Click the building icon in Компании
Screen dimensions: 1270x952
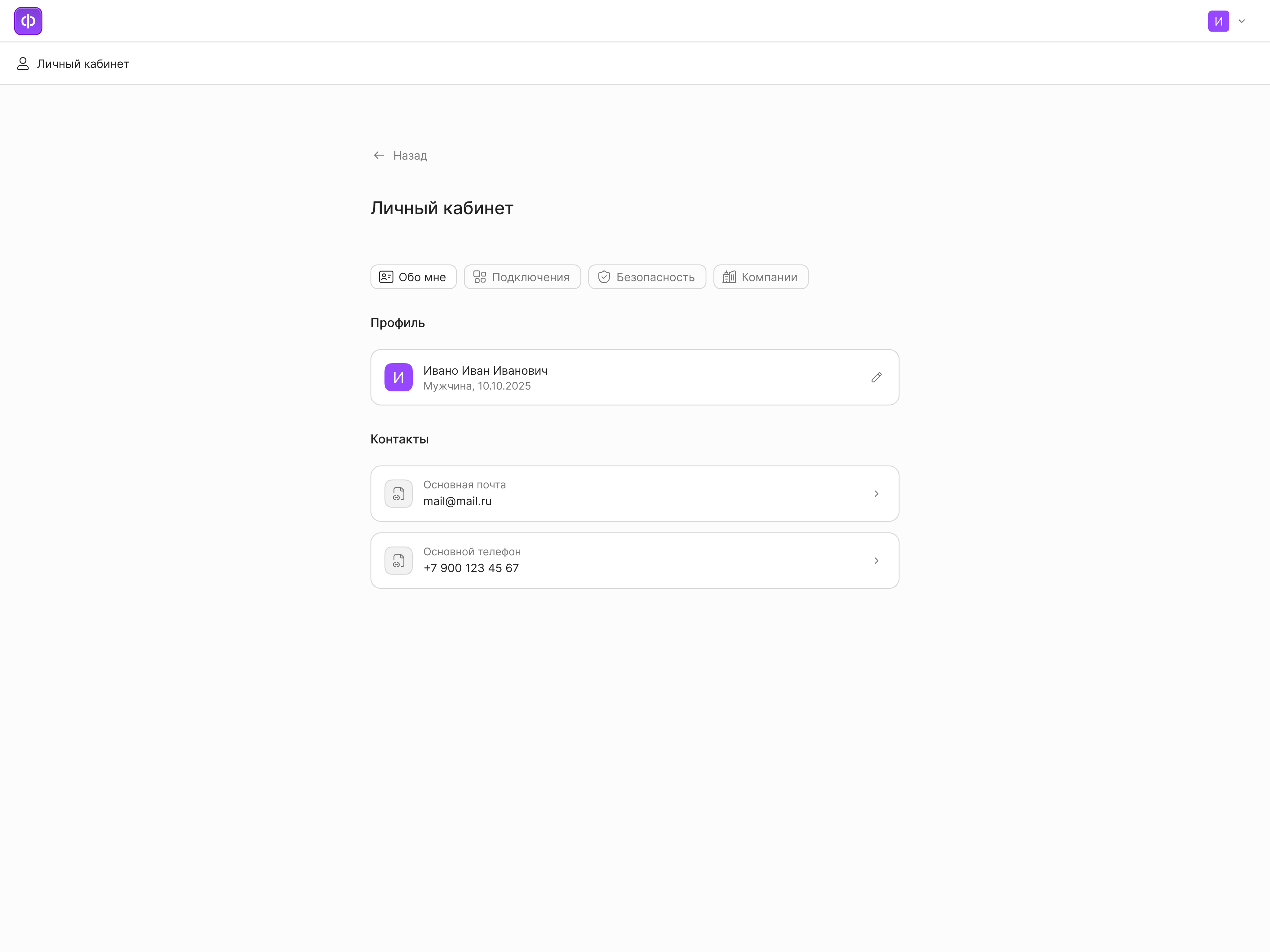point(729,277)
